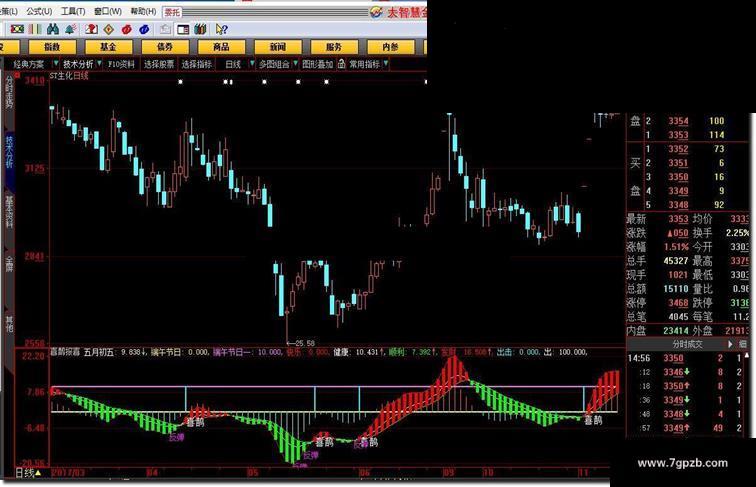Click the 分时成交 panel header
Screen dimensions: 756x487
[688, 344]
